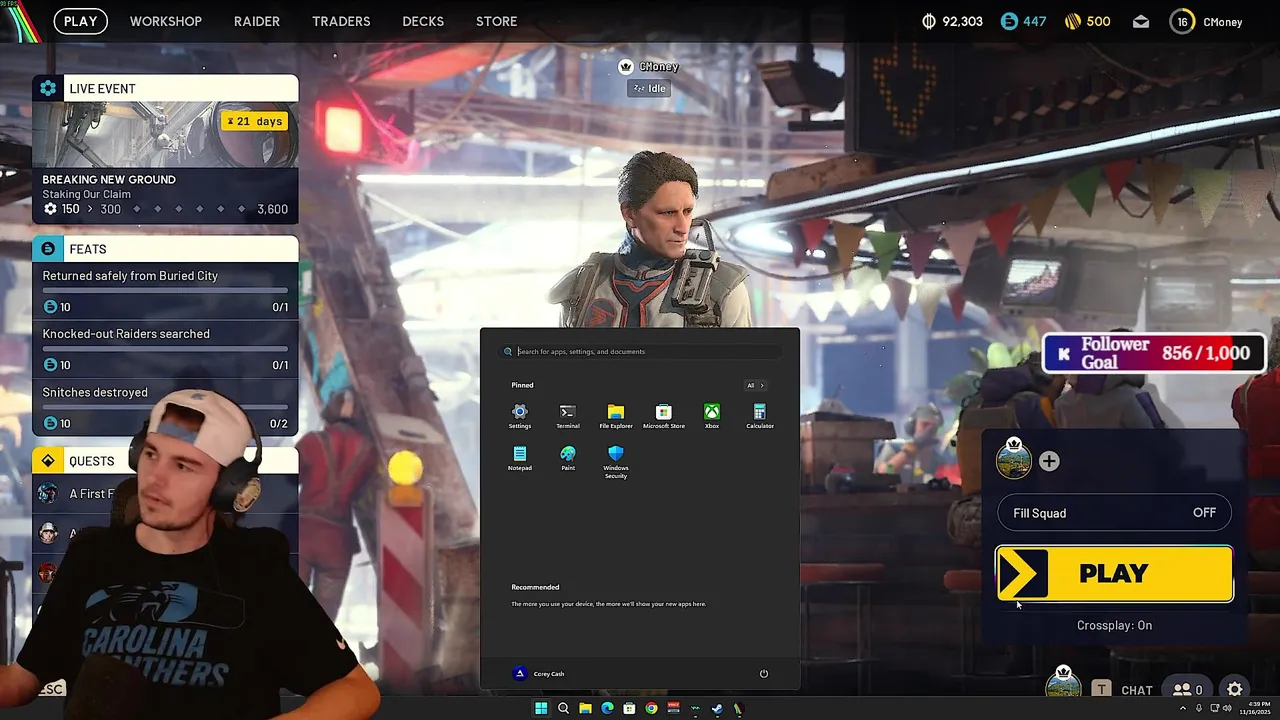Click the Idle status label
The image size is (1280, 720).
click(648, 88)
